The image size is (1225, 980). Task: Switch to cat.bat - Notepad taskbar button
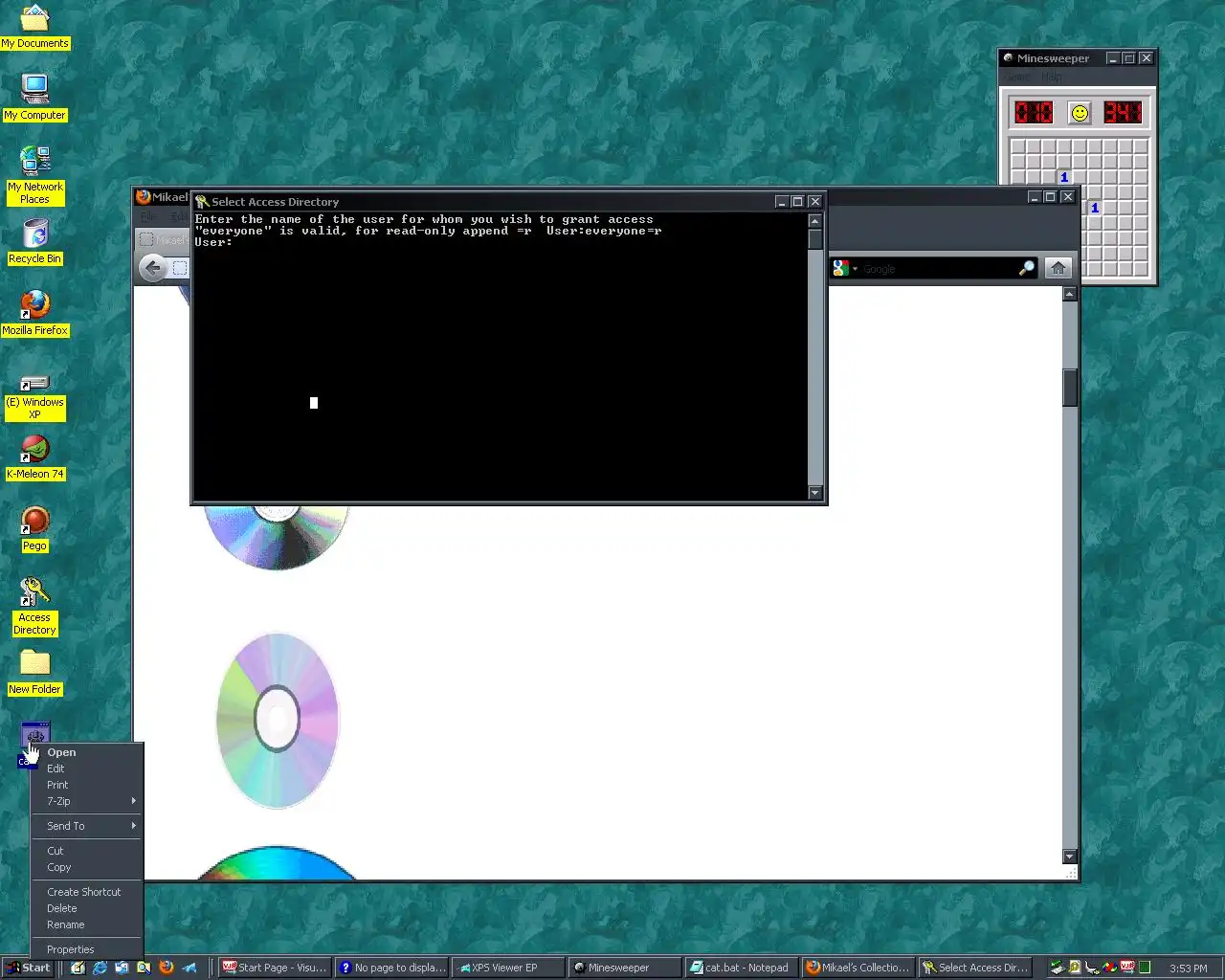point(742,968)
